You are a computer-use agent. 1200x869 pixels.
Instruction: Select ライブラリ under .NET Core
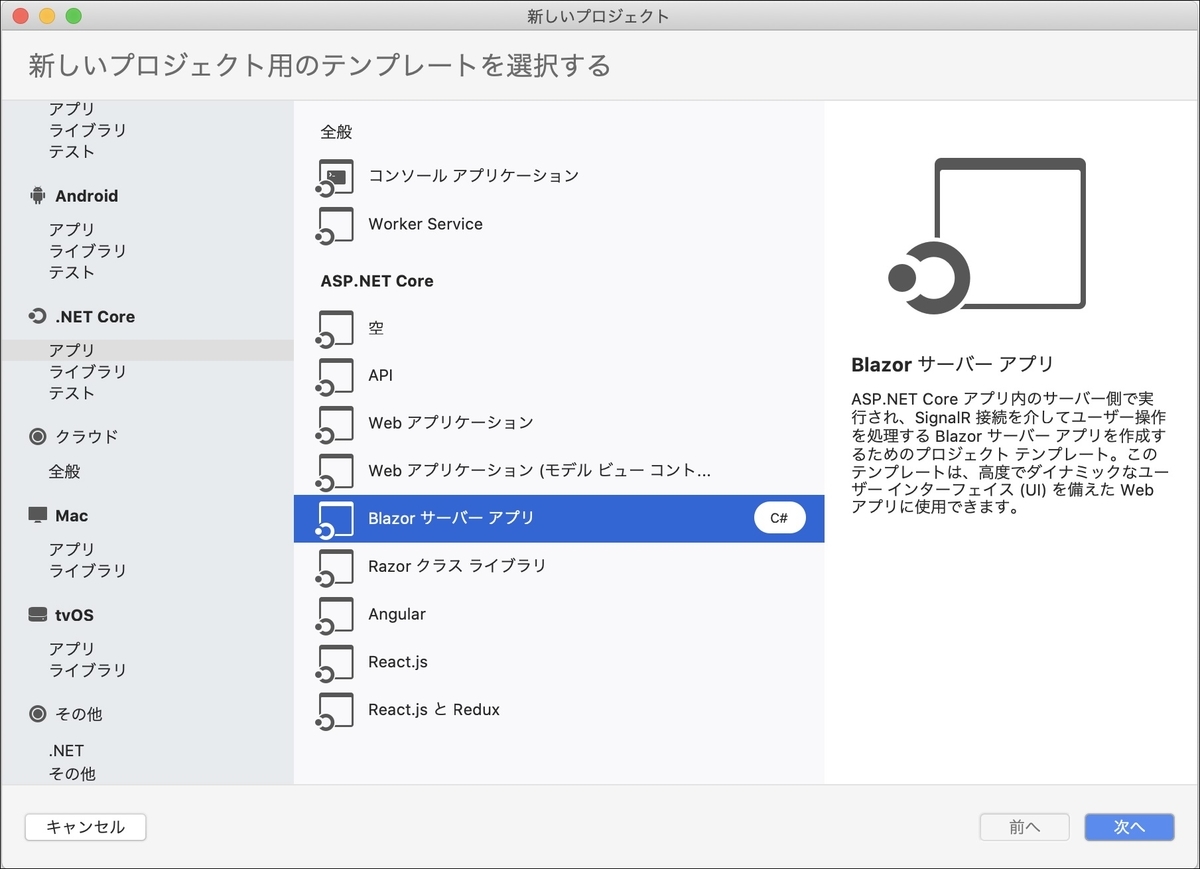coord(88,371)
